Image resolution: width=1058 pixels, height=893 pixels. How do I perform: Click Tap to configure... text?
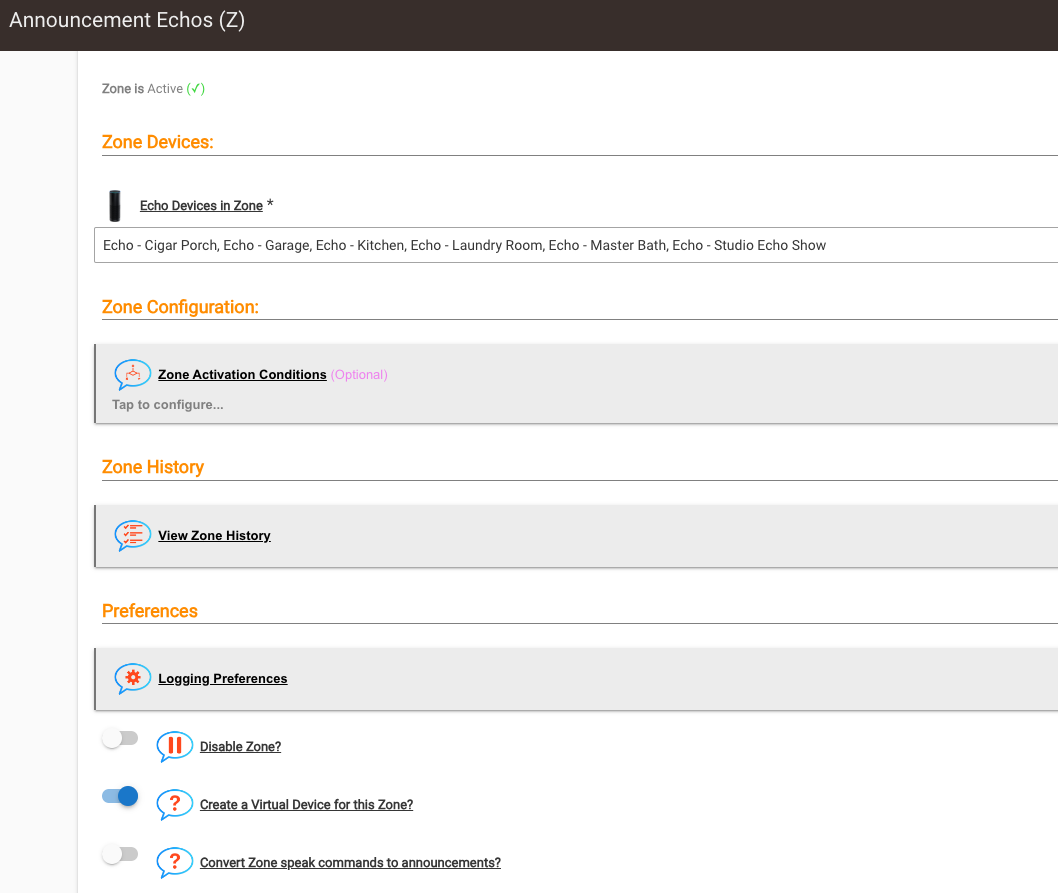click(x=167, y=405)
